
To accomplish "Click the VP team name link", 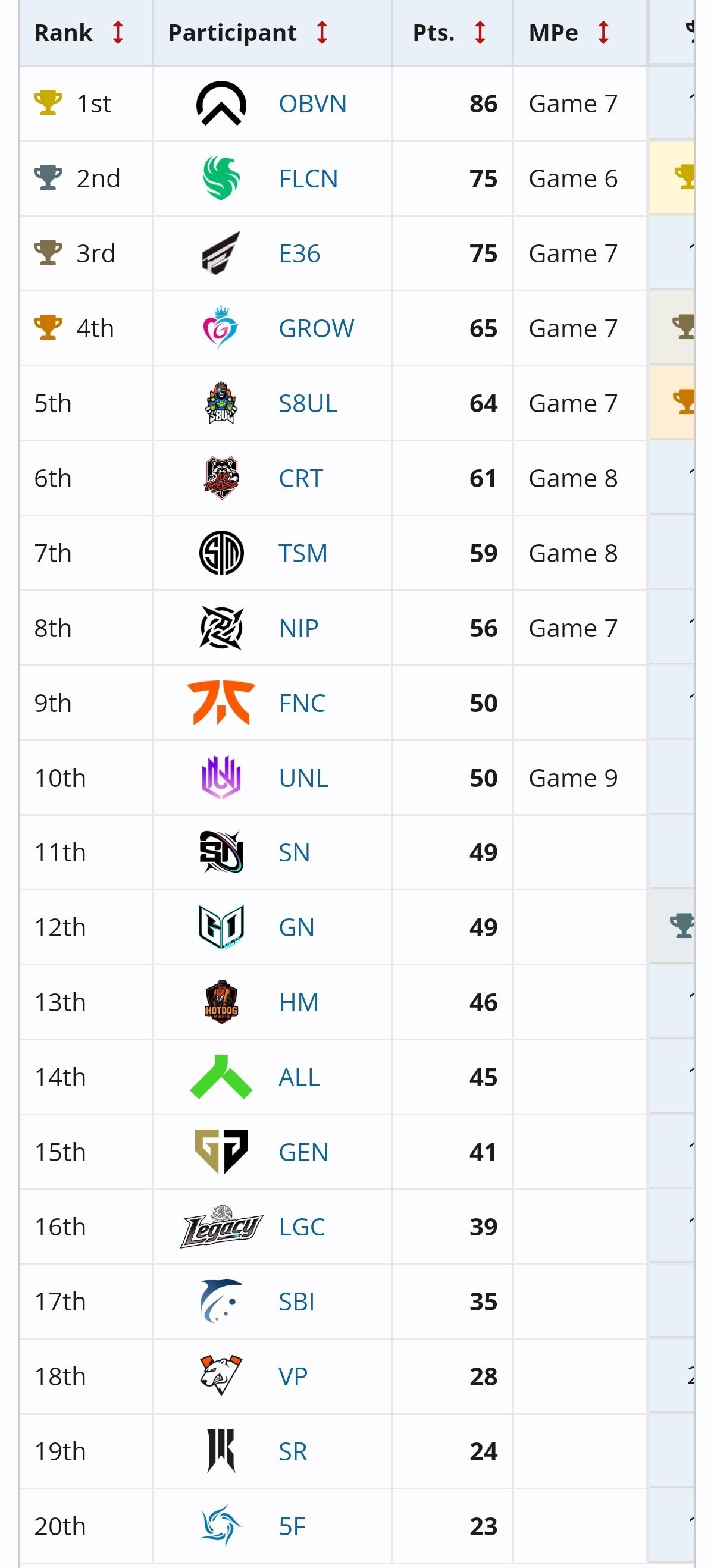I will pos(293,1376).
